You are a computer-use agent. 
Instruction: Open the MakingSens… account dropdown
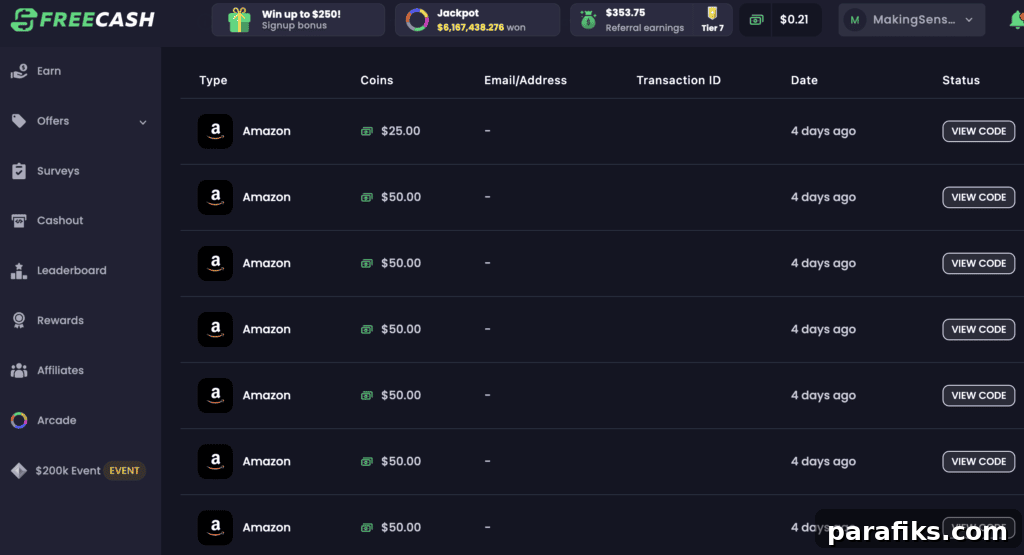point(911,20)
